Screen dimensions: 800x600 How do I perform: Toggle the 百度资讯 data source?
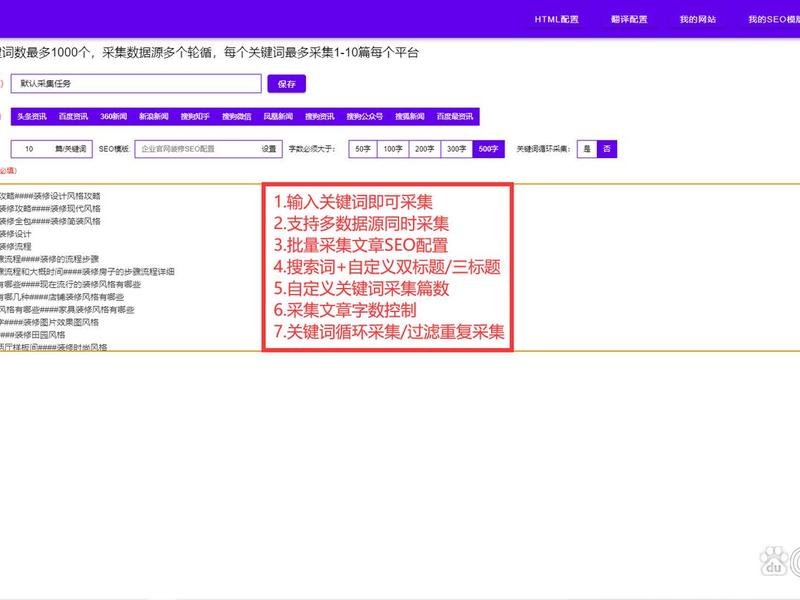coord(73,116)
